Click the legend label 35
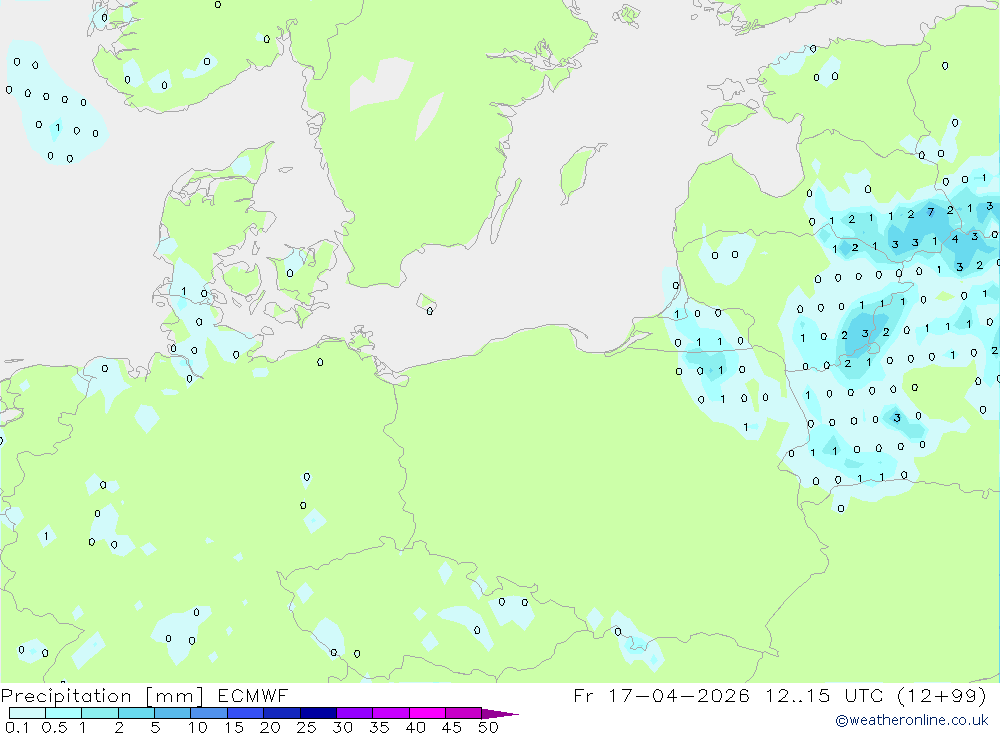 [379, 727]
